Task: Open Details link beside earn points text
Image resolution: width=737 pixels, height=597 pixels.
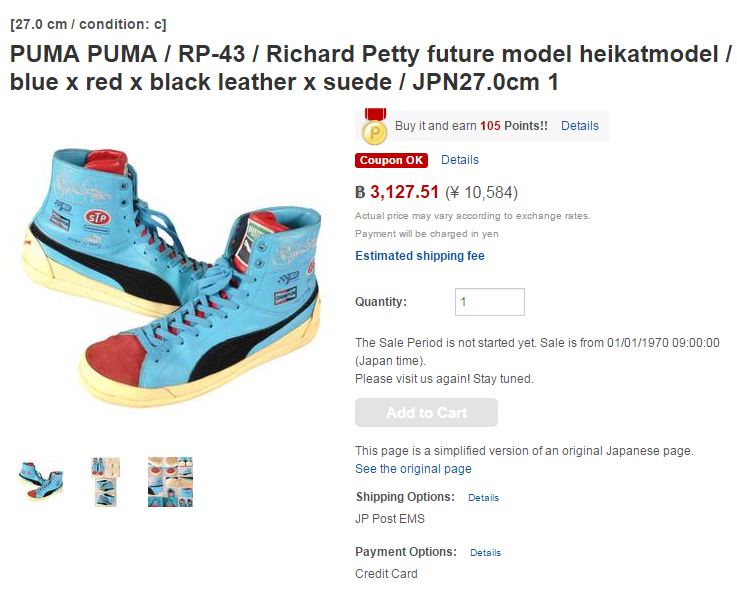Action: pos(579,126)
